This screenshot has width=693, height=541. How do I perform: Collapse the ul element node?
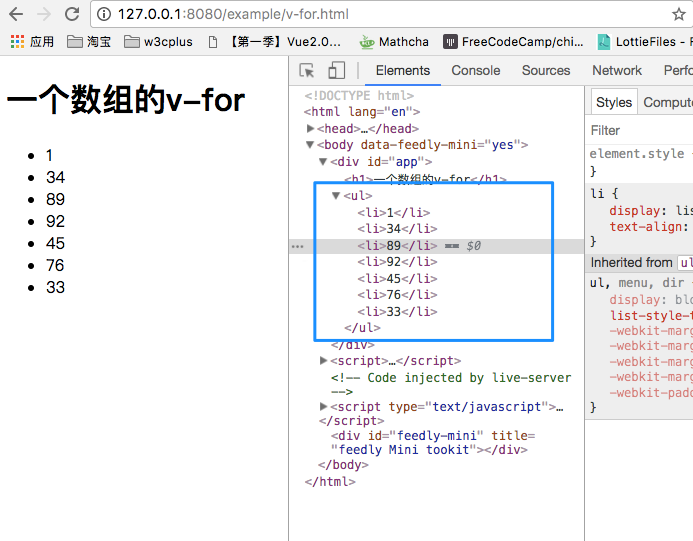click(336, 195)
